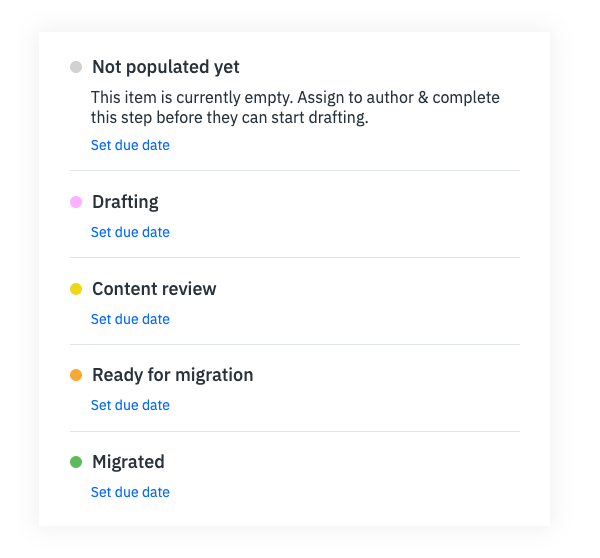600x558 pixels.
Task: Open the Not populated yet status heading
Action: [166, 68]
